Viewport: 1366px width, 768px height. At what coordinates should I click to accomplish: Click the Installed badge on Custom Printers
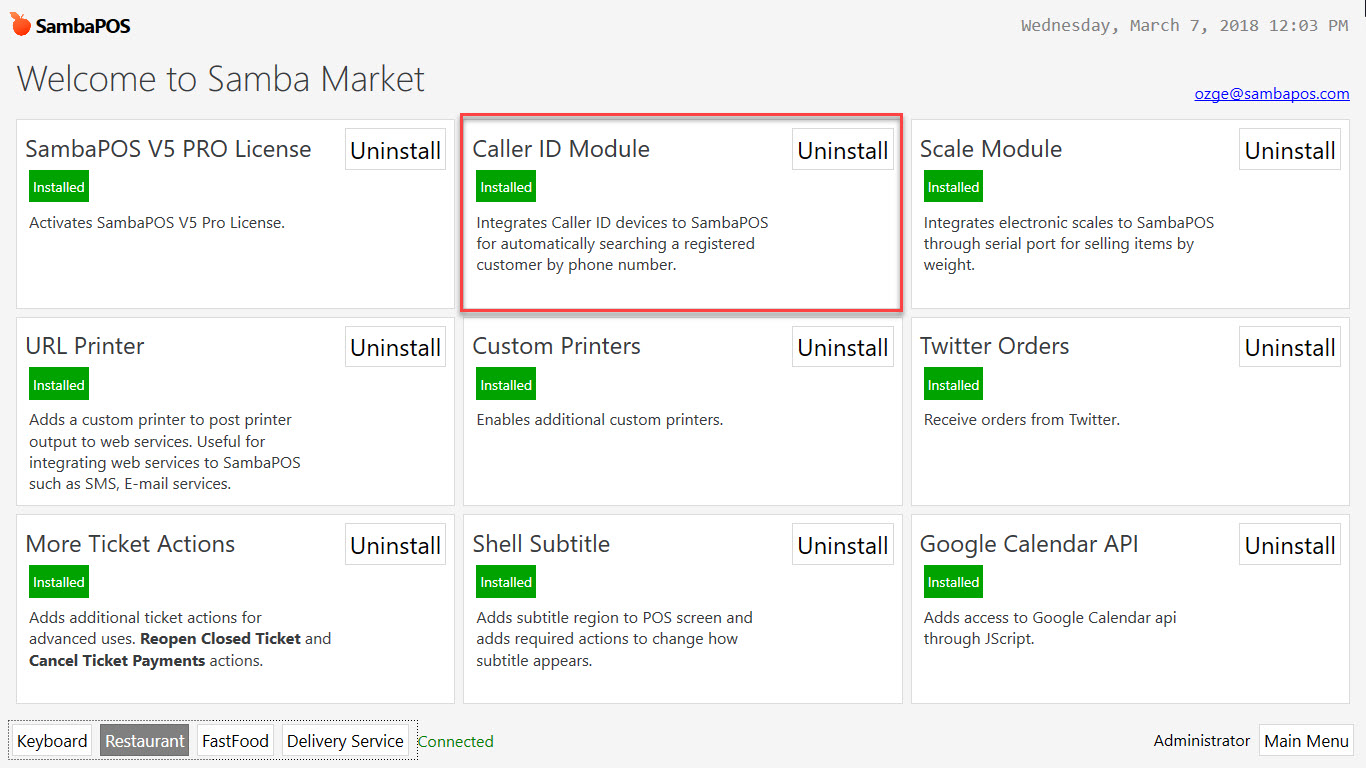tap(505, 383)
